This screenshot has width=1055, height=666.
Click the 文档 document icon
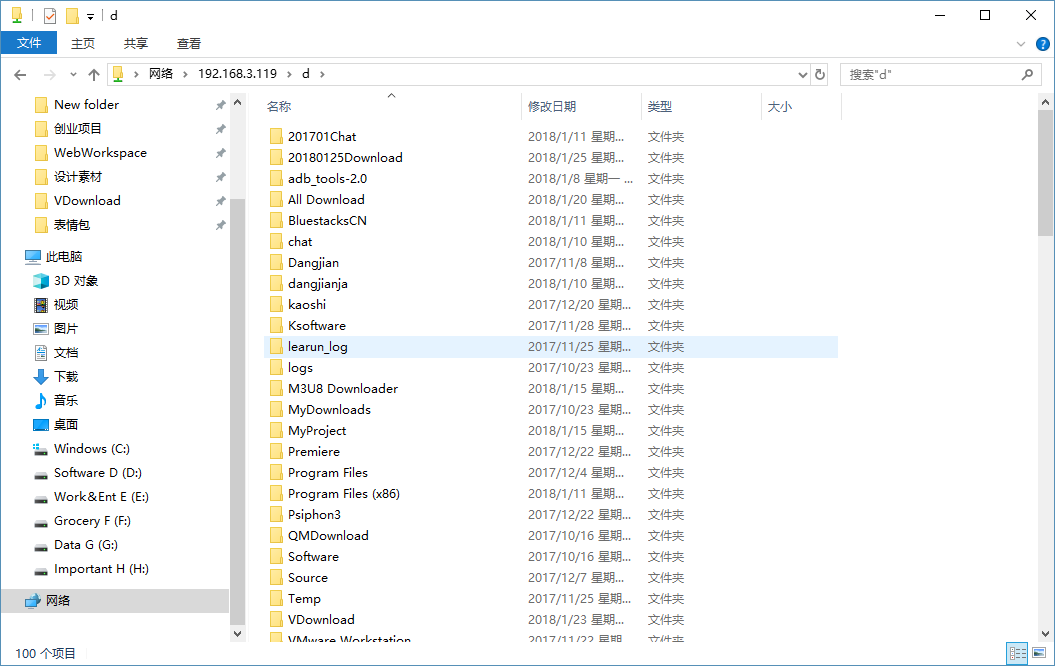coord(41,353)
